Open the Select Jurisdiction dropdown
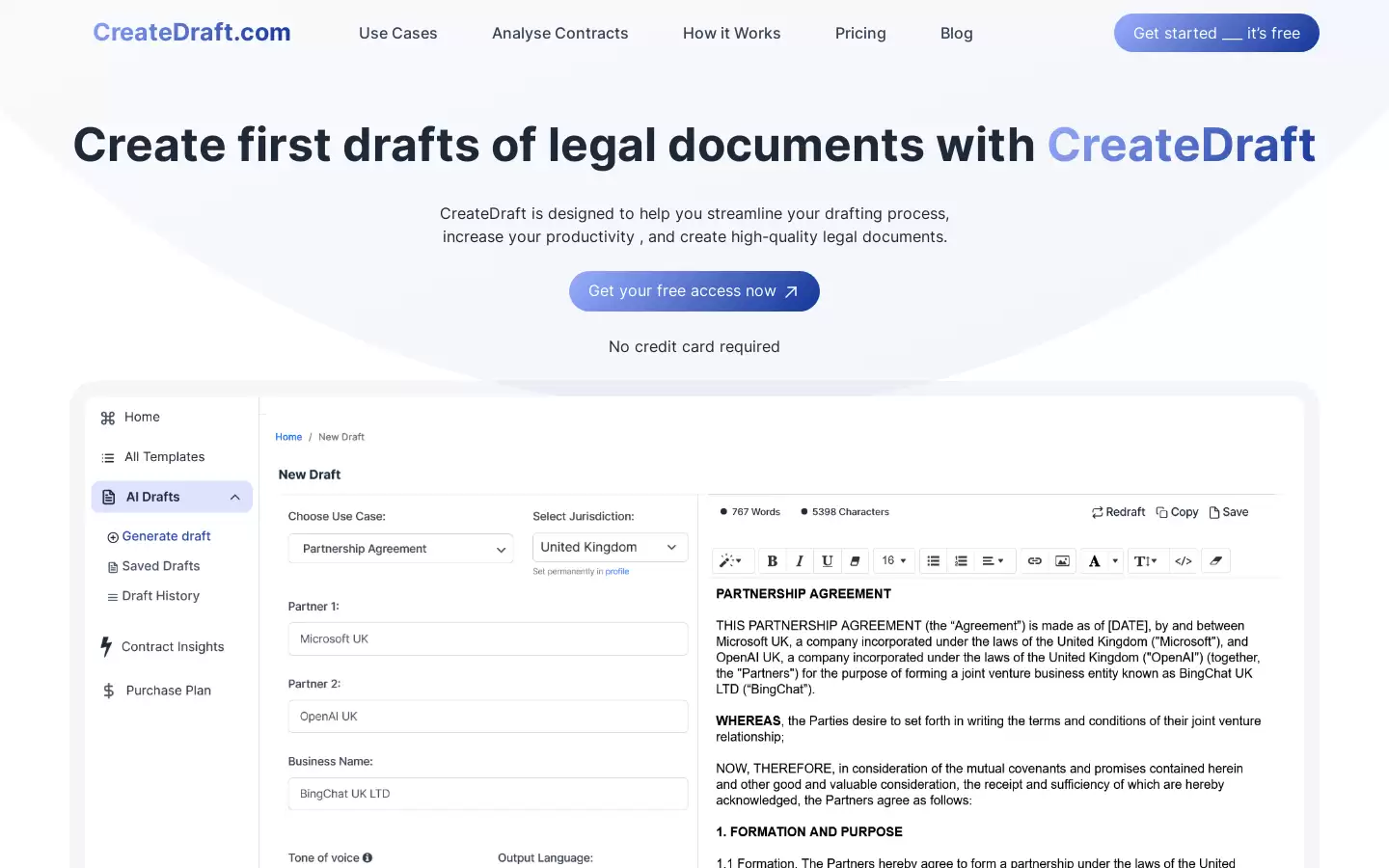The width and height of the screenshot is (1389, 868). [610, 547]
